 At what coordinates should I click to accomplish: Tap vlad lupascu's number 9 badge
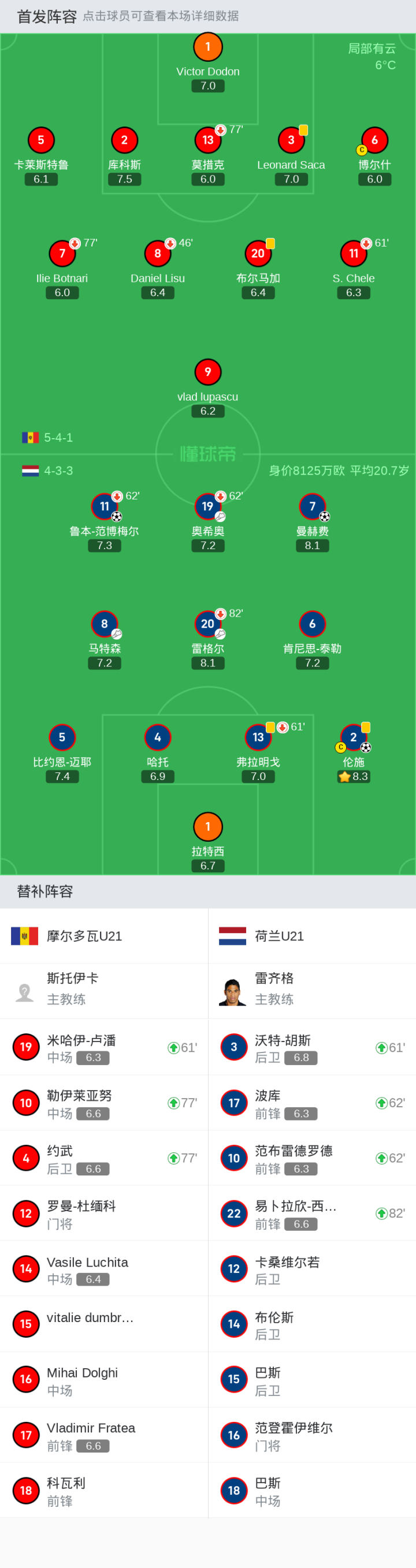coord(207,372)
